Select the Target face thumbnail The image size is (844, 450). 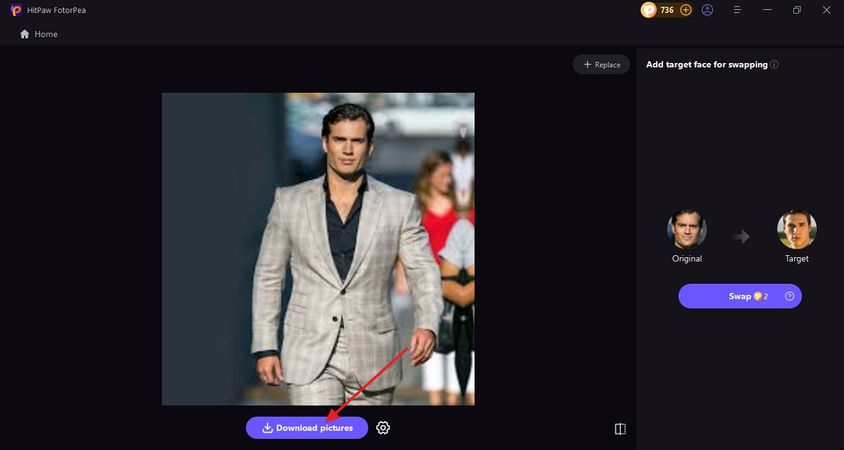point(797,229)
